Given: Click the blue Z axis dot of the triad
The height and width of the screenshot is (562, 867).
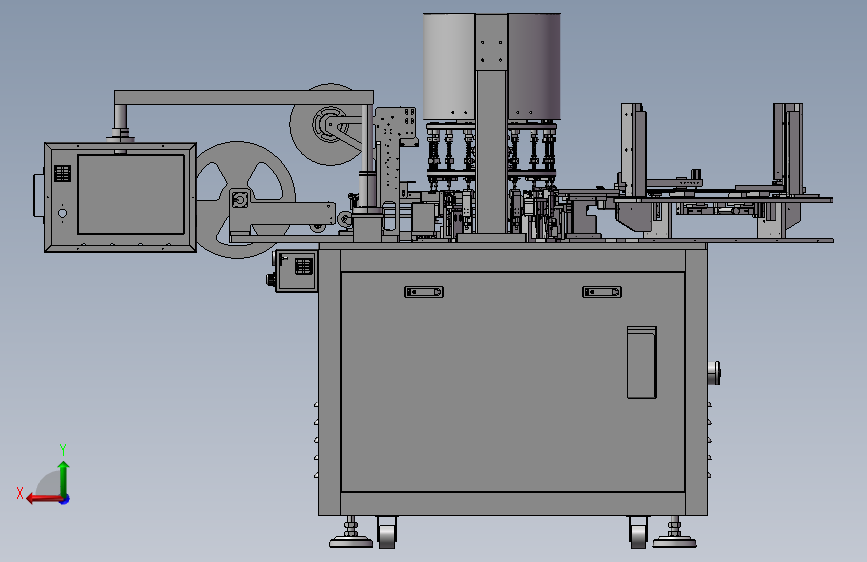Looking at the screenshot, I should (65, 499).
